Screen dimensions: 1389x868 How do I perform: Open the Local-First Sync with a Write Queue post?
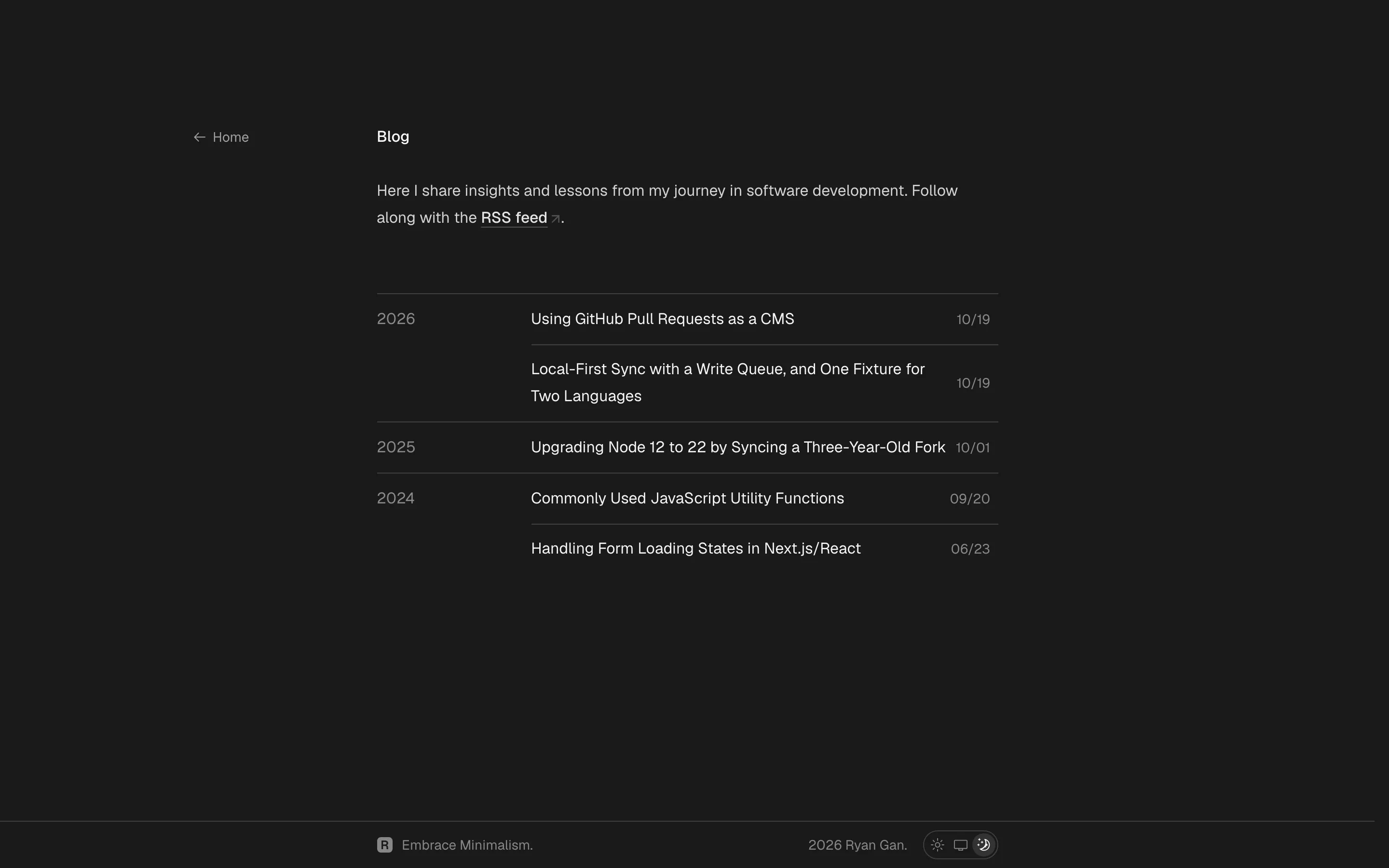click(728, 383)
